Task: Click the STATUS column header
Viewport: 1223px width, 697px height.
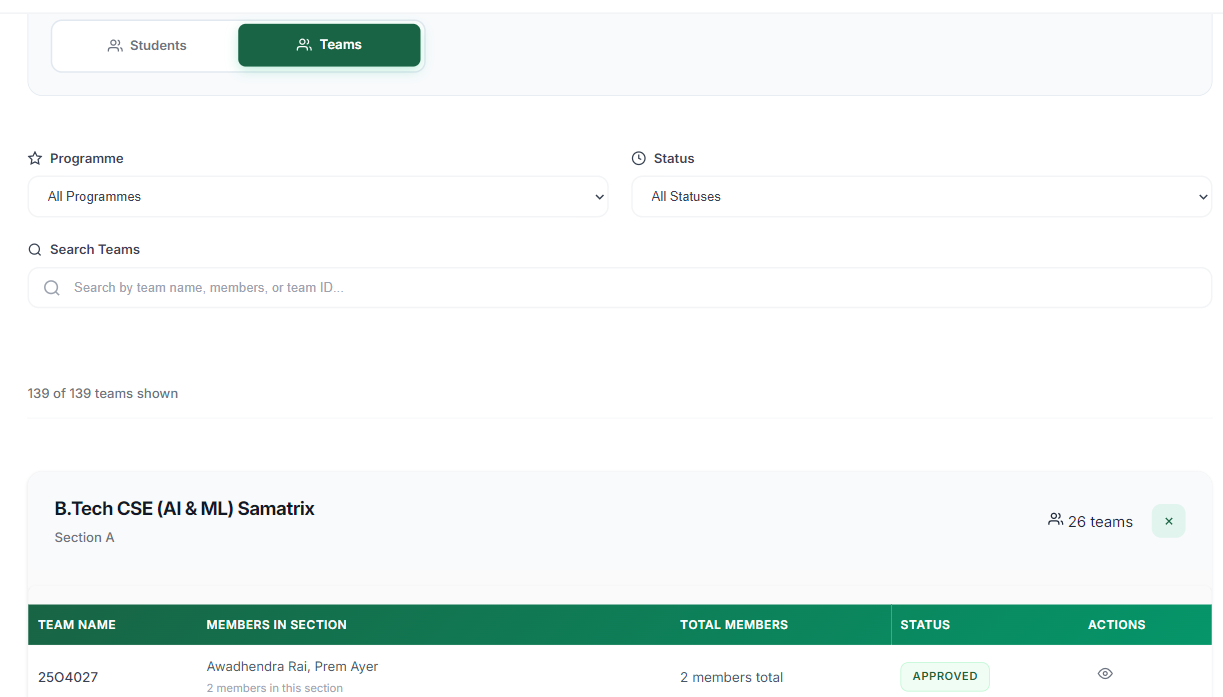Action: 925,625
